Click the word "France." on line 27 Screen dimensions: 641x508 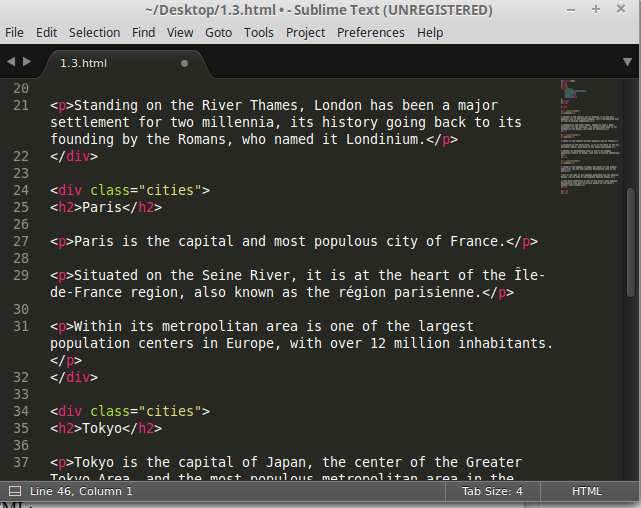coord(478,241)
